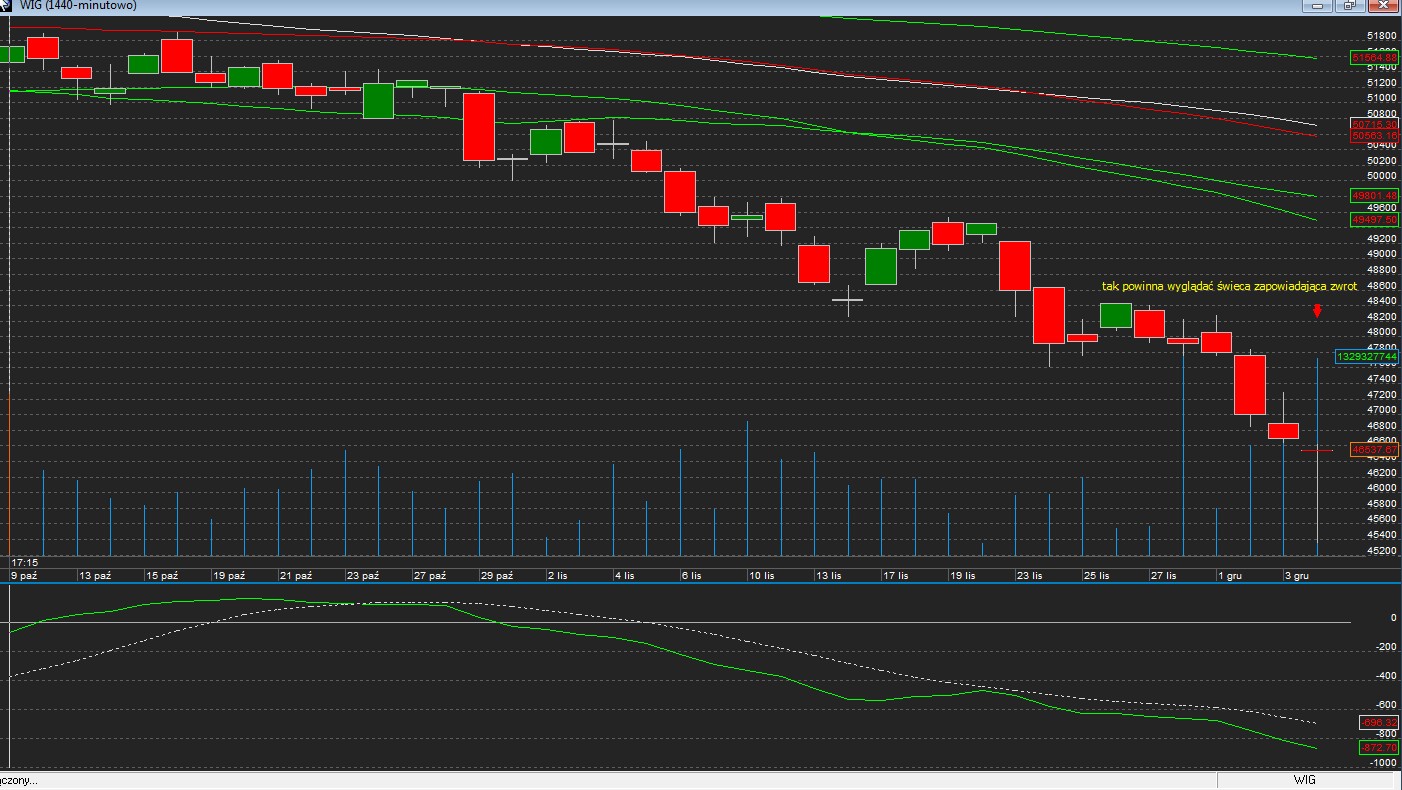Viewport: 1402px width, 790px height.
Task: Select the yellow annotation text about the reversal candle
Action: pyautogui.click(x=1229, y=287)
